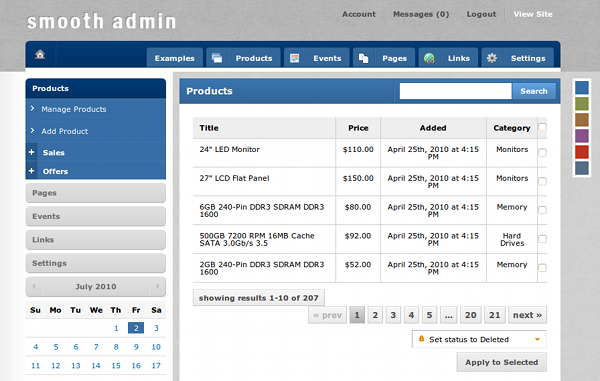Screen dimensions: 600x381
Task: Expand the Sales section plus icon
Action: coord(32,152)
